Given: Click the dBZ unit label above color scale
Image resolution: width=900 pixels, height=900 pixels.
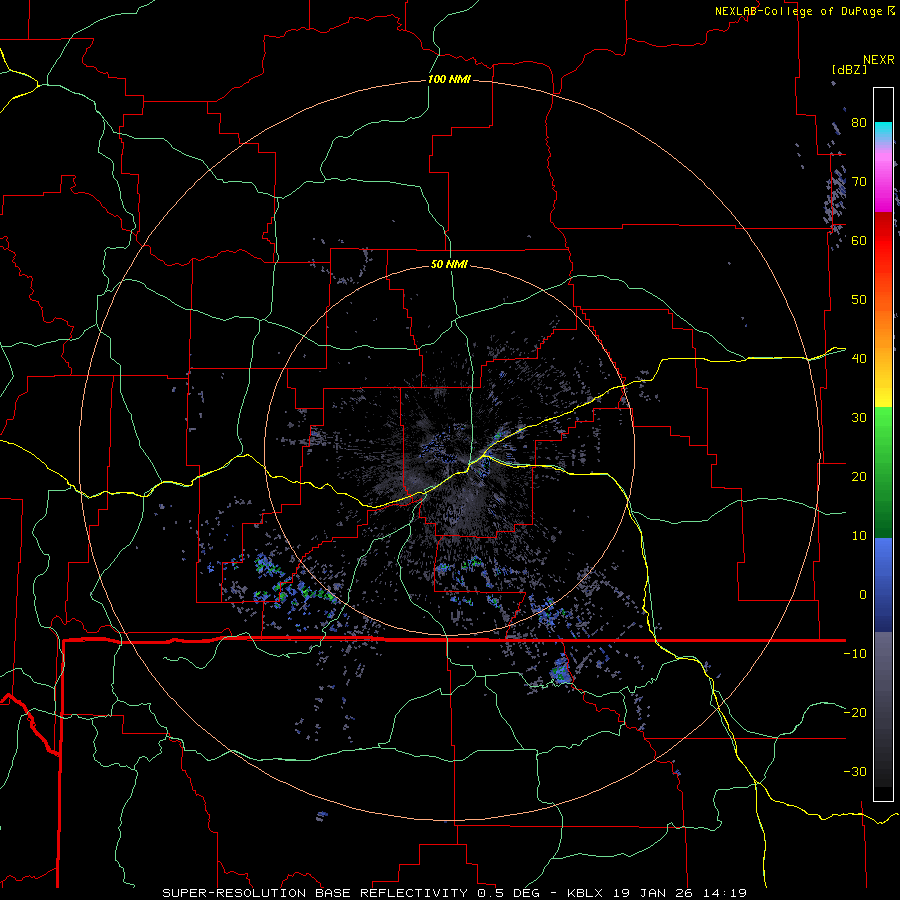Looking at the screenshot, I should tap(849, 69).
